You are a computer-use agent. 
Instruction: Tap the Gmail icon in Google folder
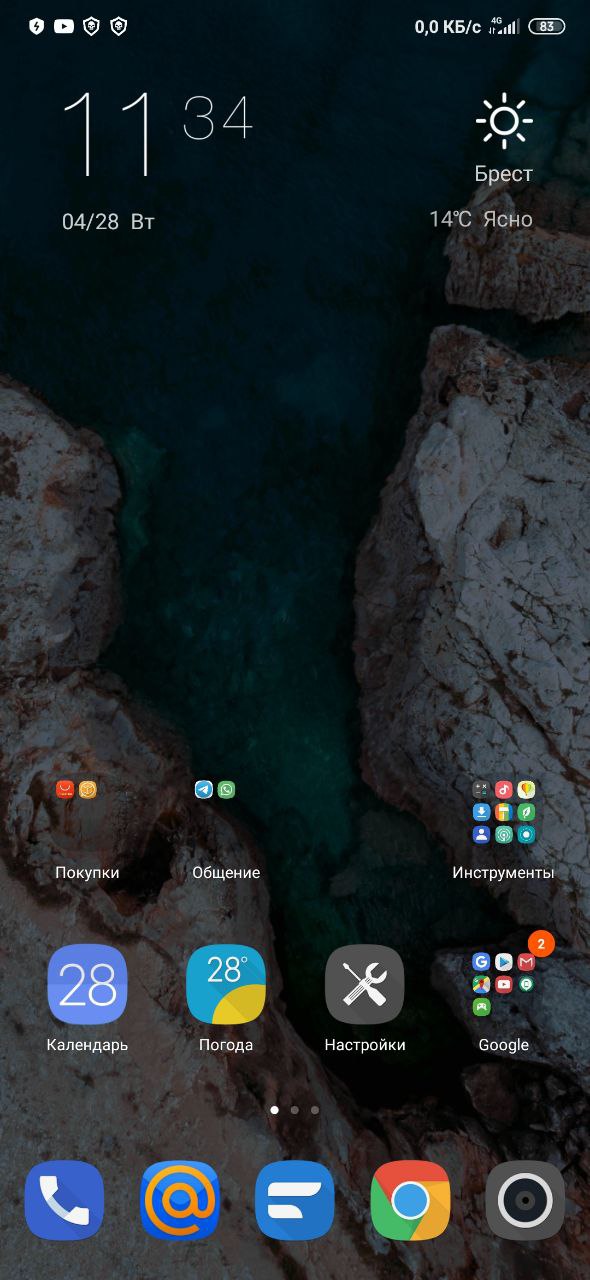click(527, 962)
